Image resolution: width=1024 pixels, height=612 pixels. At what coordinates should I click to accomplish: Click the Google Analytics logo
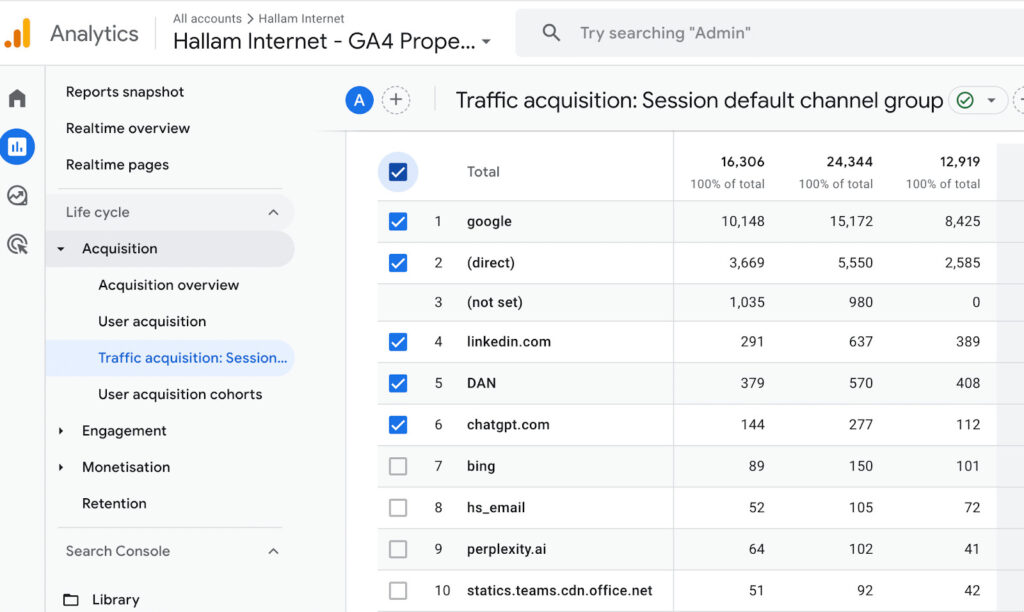pos(17,33)
